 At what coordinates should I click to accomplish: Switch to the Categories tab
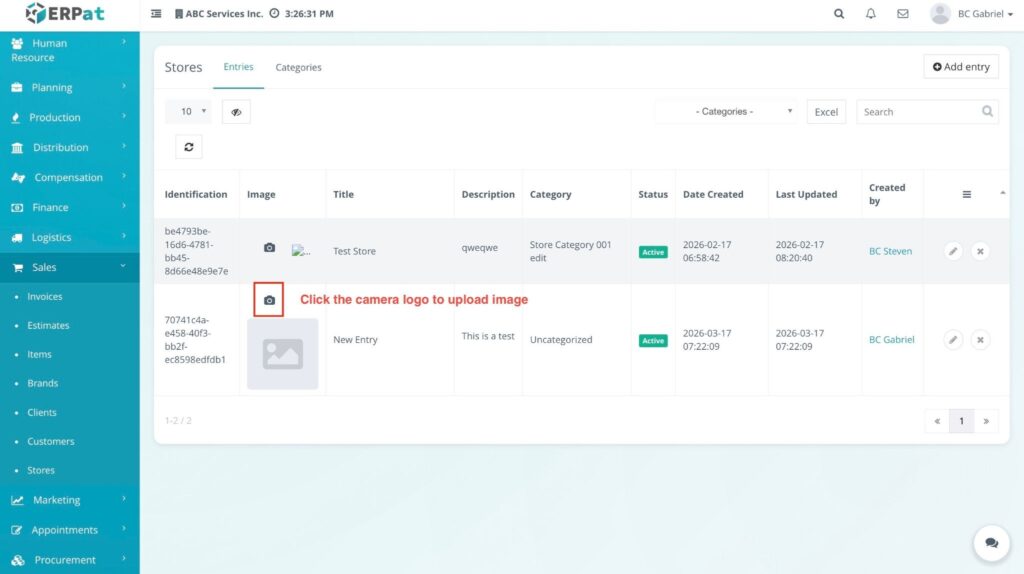[298, 68]
